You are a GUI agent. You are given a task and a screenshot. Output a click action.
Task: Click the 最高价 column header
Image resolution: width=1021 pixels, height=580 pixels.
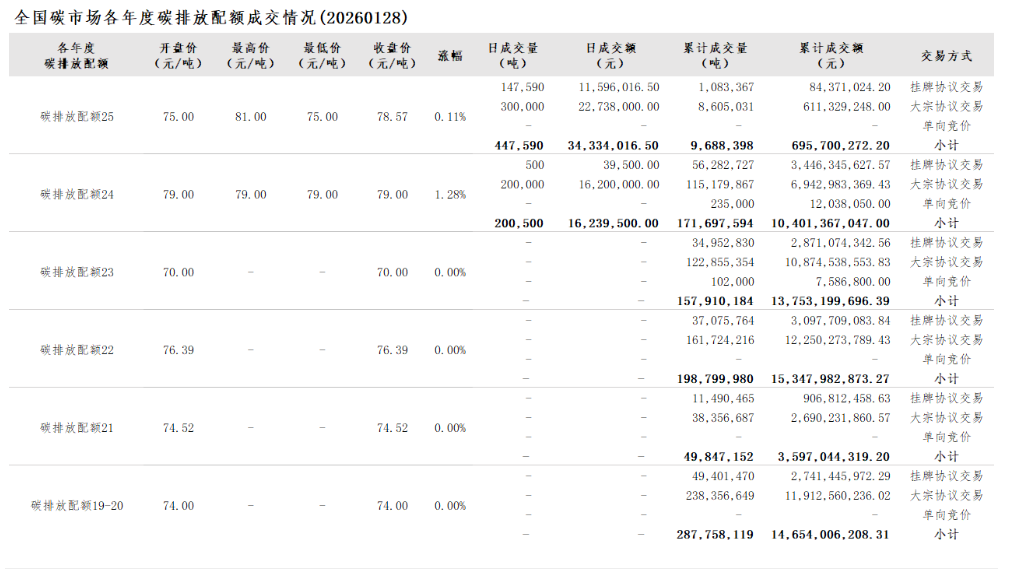(250, 56)
